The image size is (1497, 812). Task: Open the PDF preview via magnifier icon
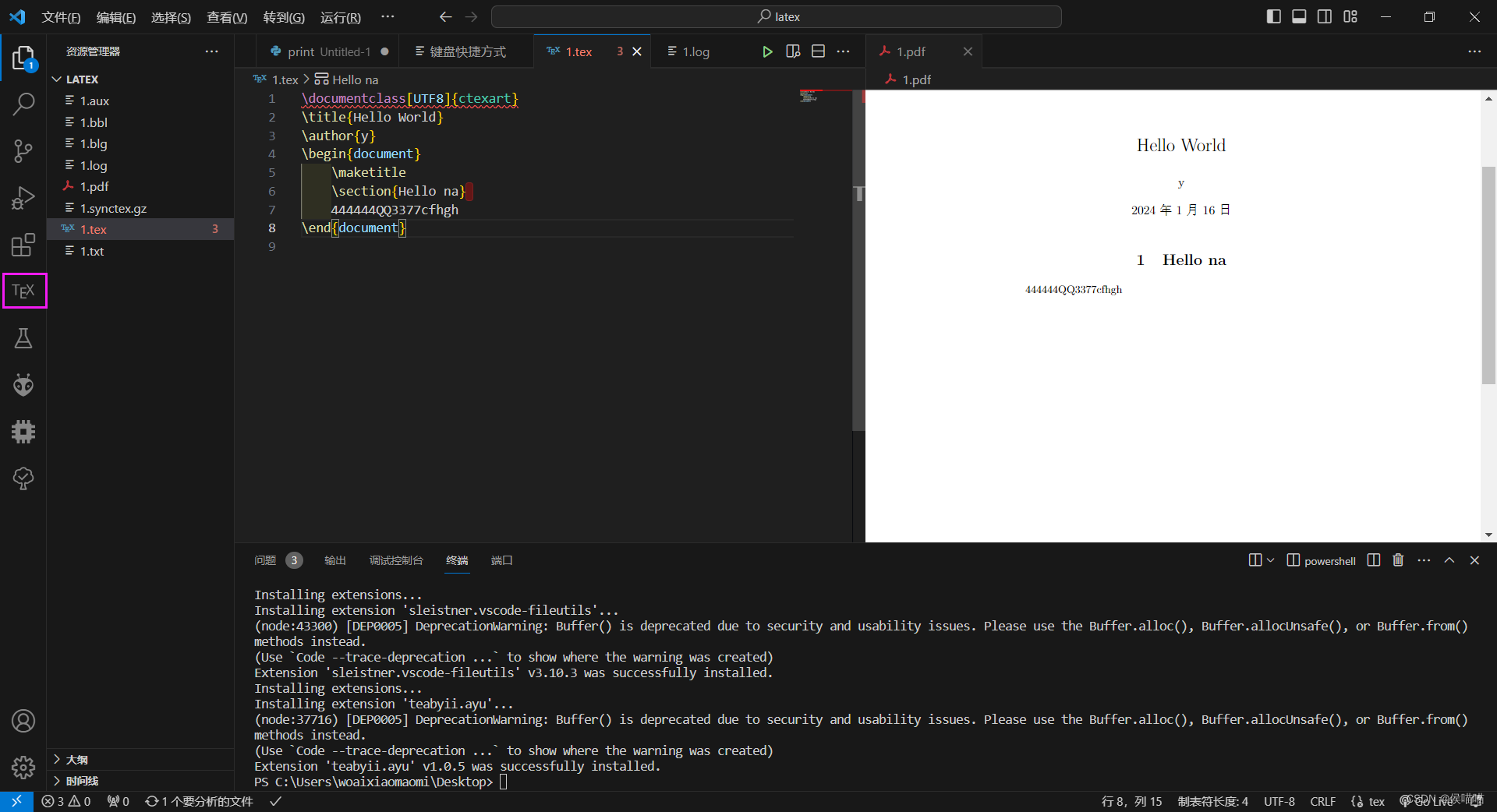click(x=792, y=51)
